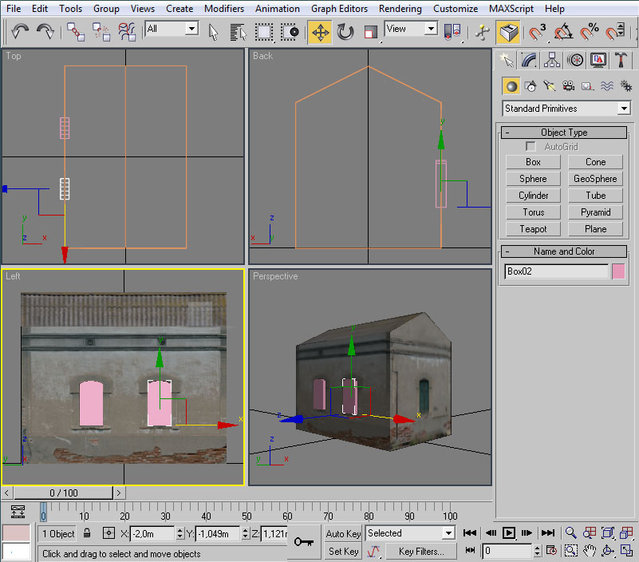The height and width of the screenshot is (562, 639).
Task: Click the Rotate tool icon
Action: 345,32
